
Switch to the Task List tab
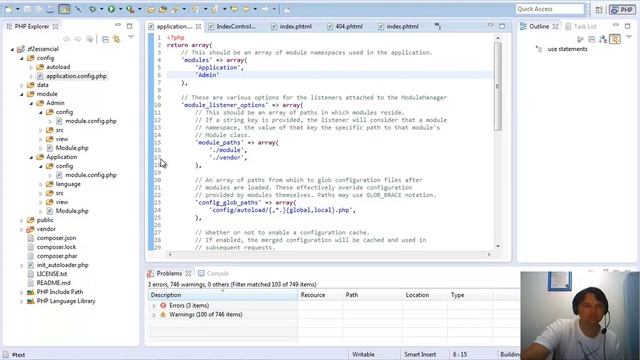580,26
